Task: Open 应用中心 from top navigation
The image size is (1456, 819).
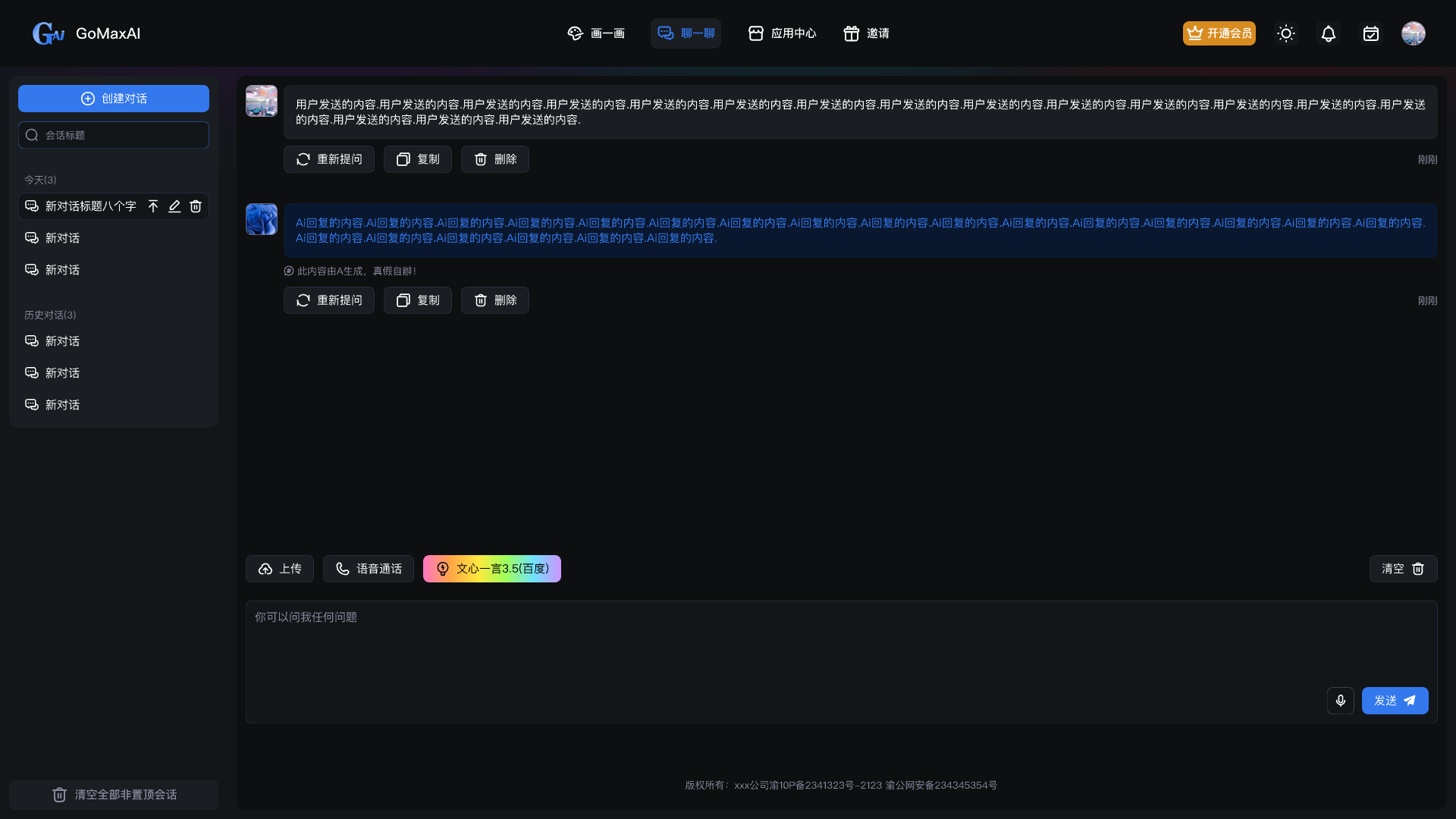Action: pyautogui.click(x=782, y=33)
